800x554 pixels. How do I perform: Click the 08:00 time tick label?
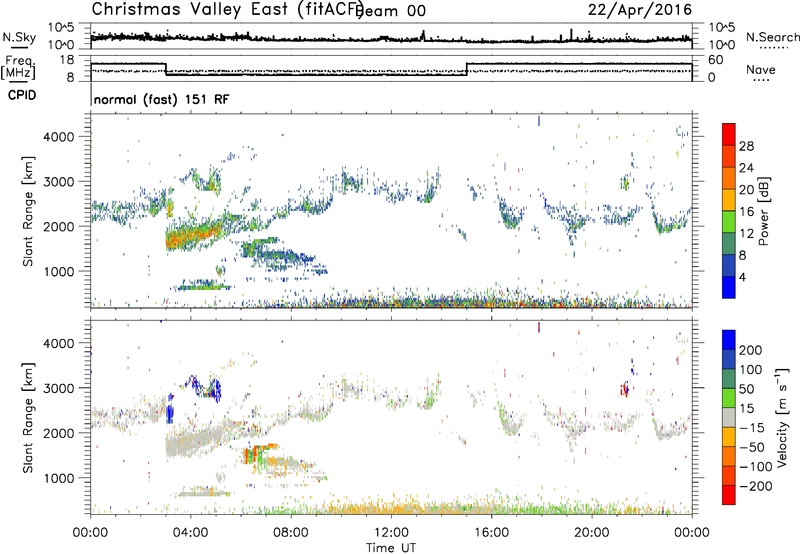click(x=291, y=533)
